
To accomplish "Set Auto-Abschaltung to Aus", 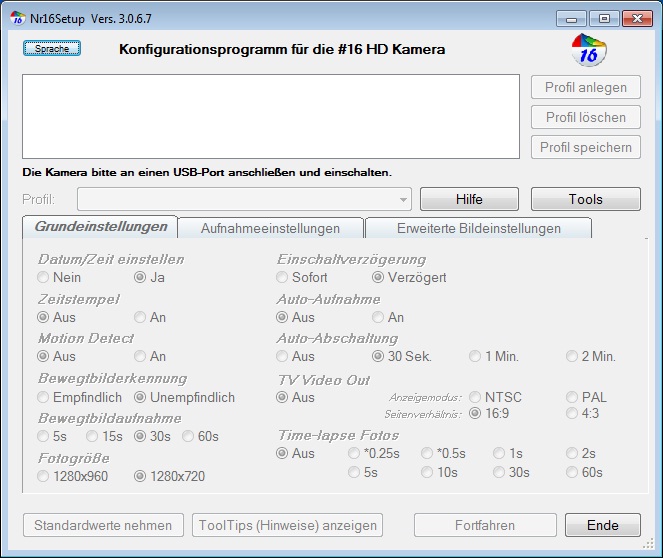I will point(296,356).
